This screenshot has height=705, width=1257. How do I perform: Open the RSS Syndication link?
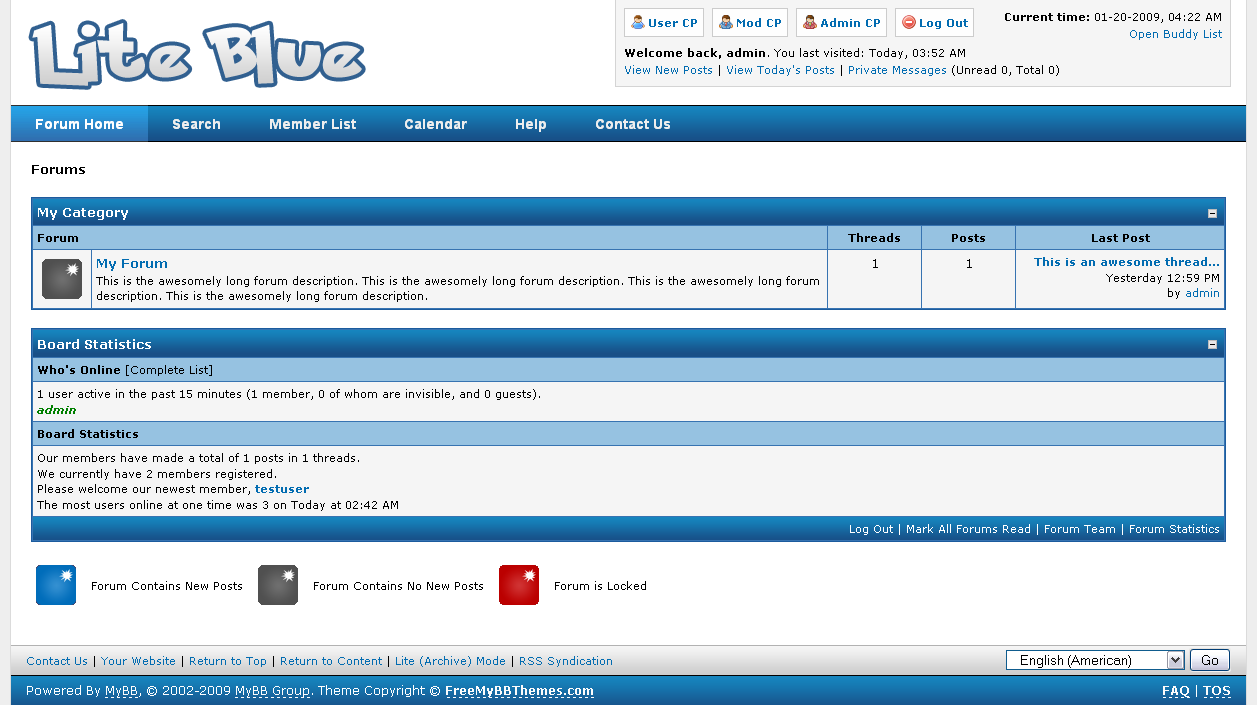point(566,661)
